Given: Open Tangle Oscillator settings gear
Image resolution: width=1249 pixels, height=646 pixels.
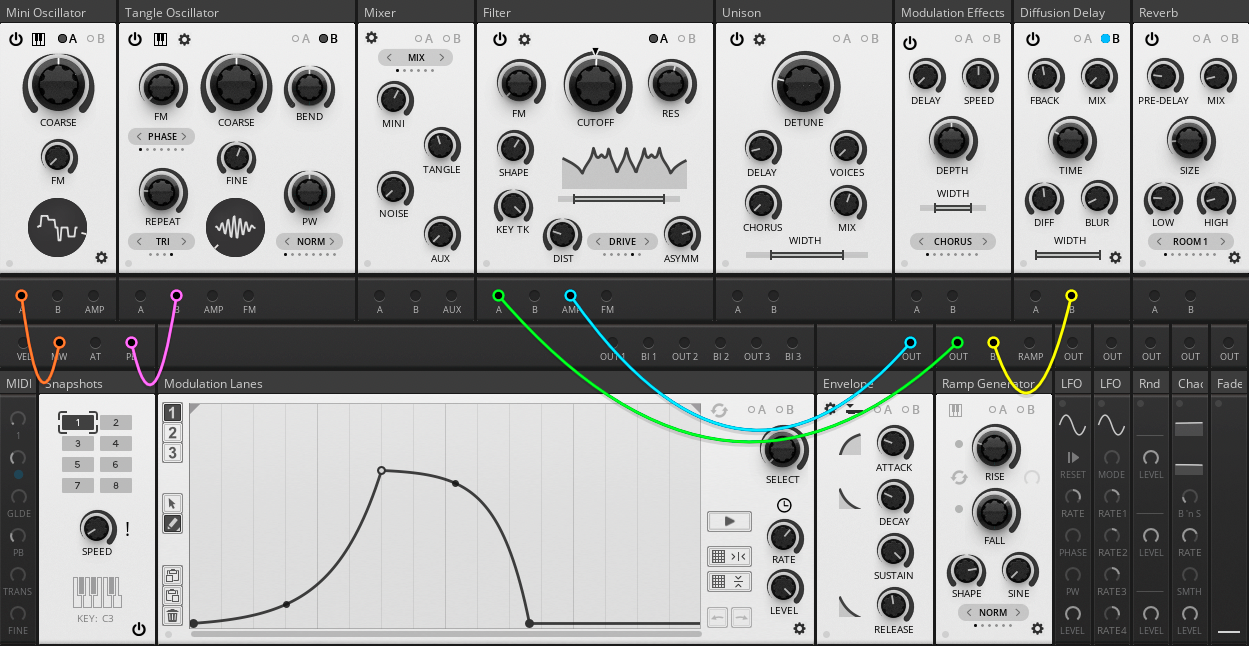Looking at the screenshot, I should (x=185, y=39).
